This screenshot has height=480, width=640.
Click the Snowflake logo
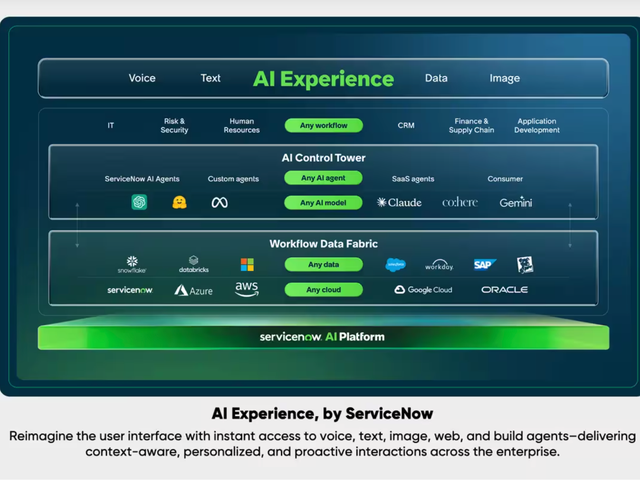tap(132, 264)
